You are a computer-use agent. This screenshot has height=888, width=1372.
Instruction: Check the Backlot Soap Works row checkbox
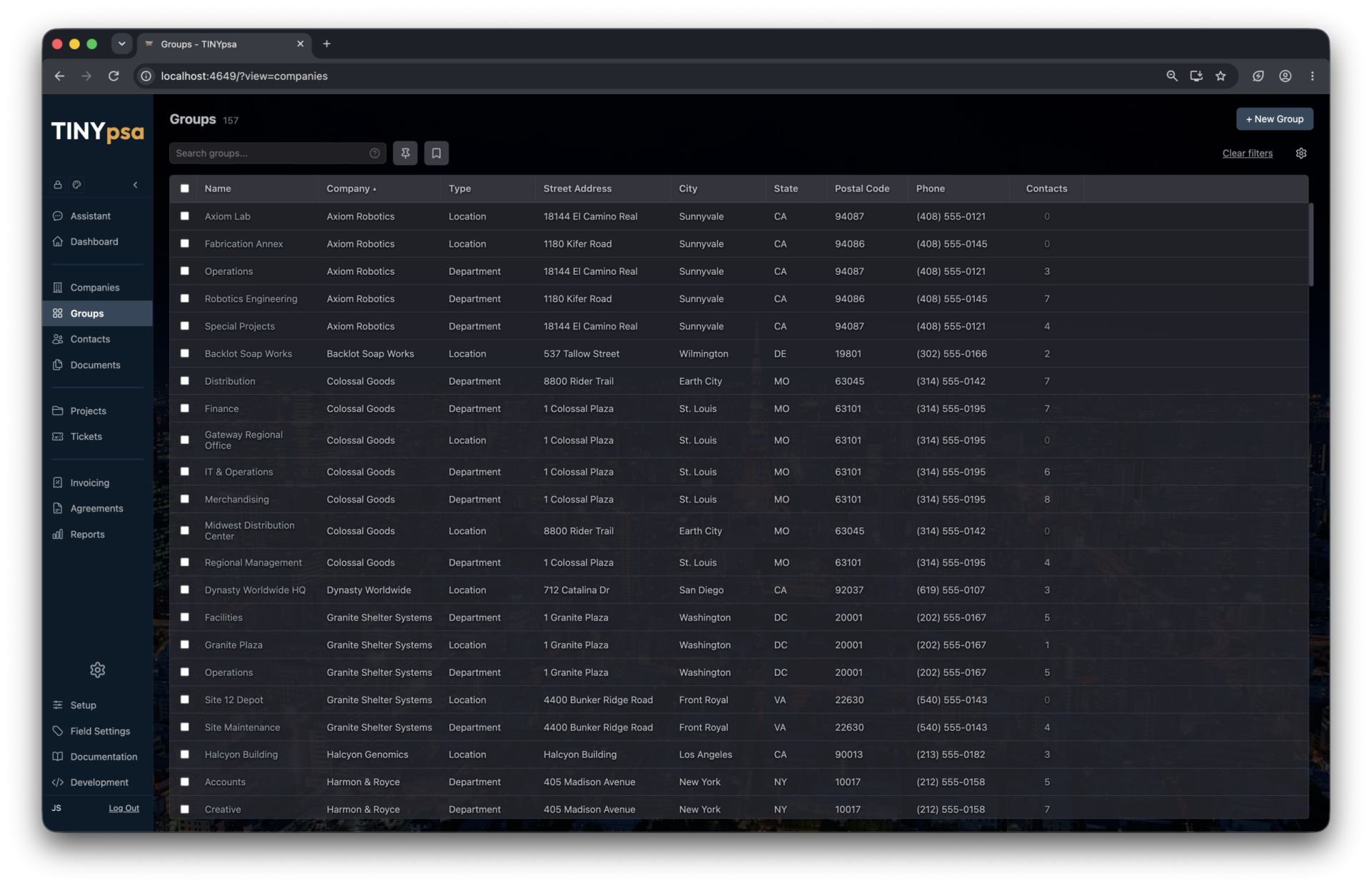coord(184,353)
